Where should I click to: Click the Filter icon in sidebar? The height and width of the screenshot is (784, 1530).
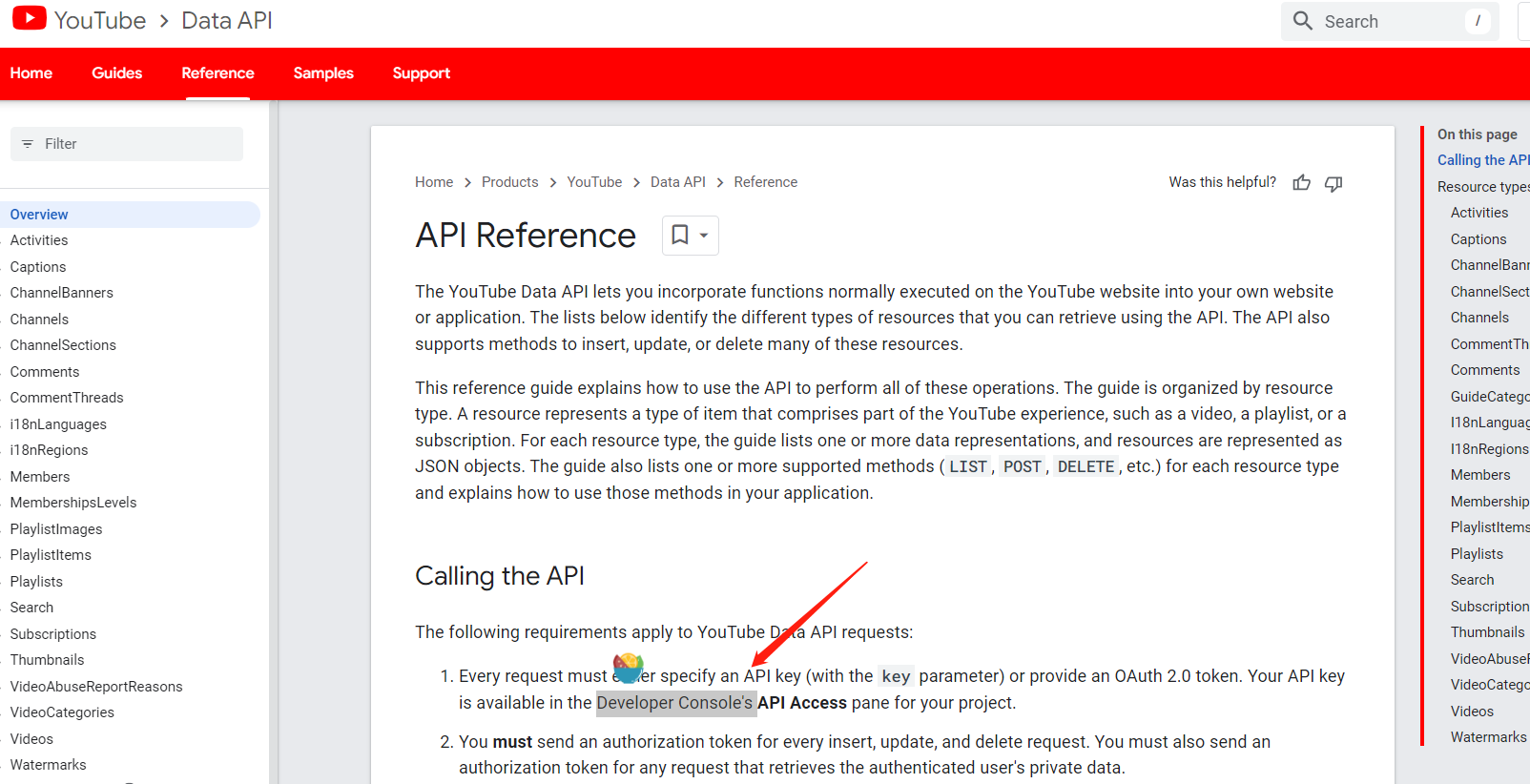[28, 144]
